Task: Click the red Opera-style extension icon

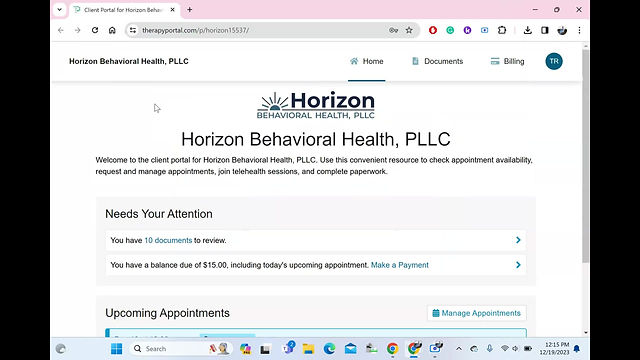Action: pyautogui.click(x=433, y=30)
